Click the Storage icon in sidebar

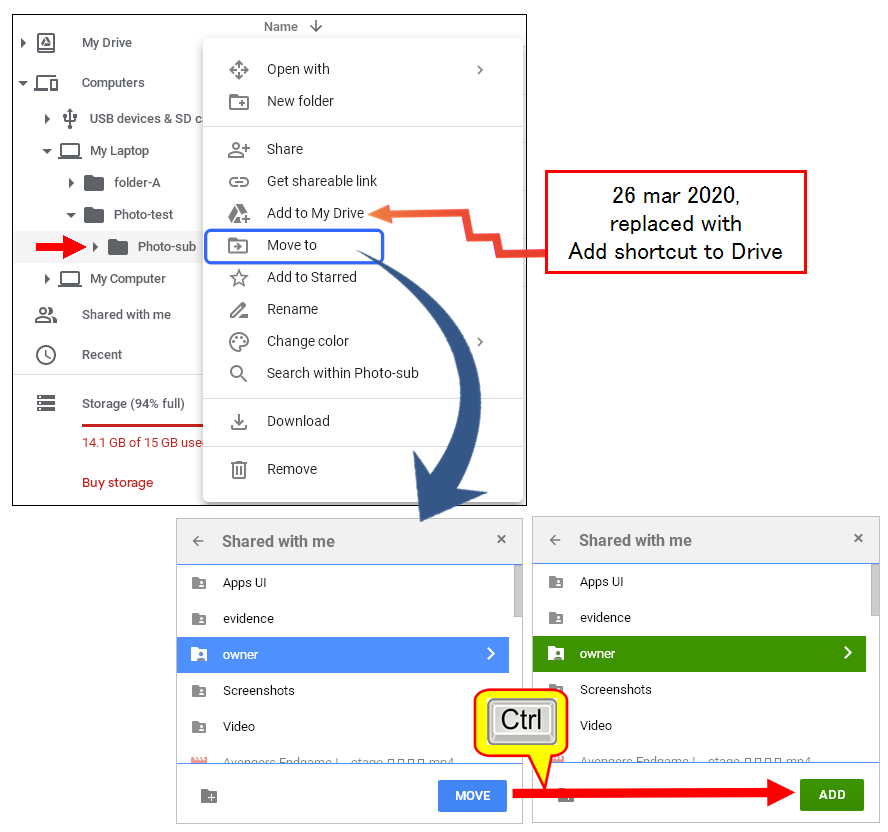coord(46,403)
